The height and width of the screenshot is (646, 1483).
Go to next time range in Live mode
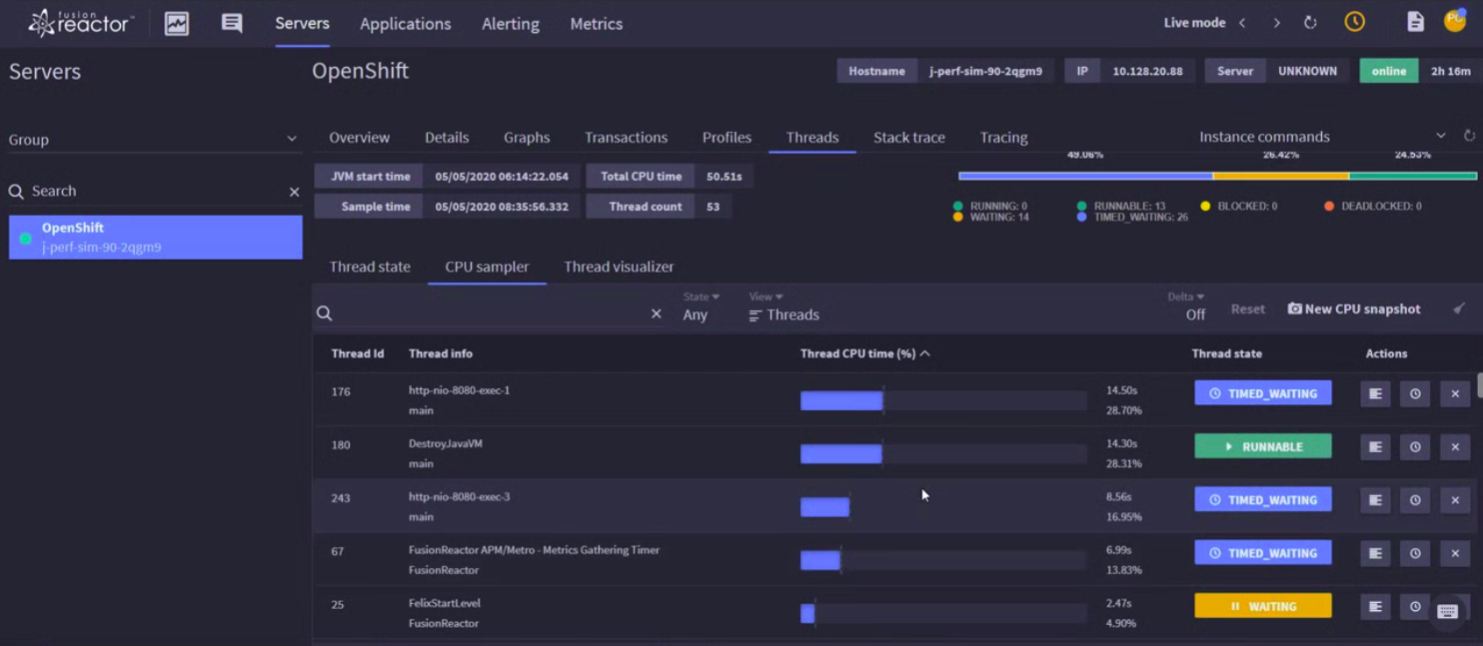click(1277, 23)
